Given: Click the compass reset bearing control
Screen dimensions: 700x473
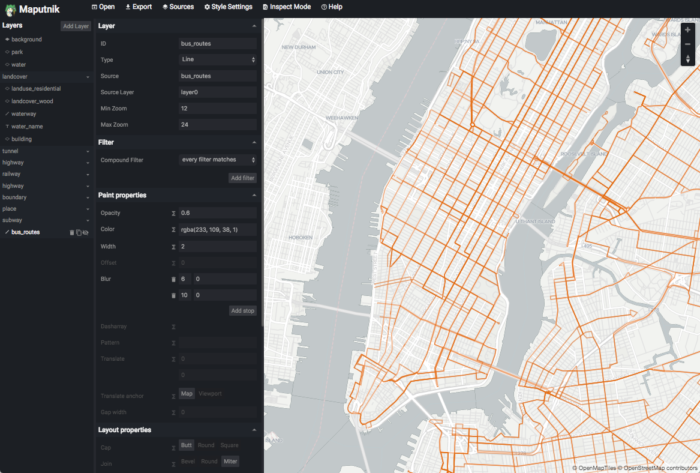Looking at the screenshot, I should coord(688,58).
